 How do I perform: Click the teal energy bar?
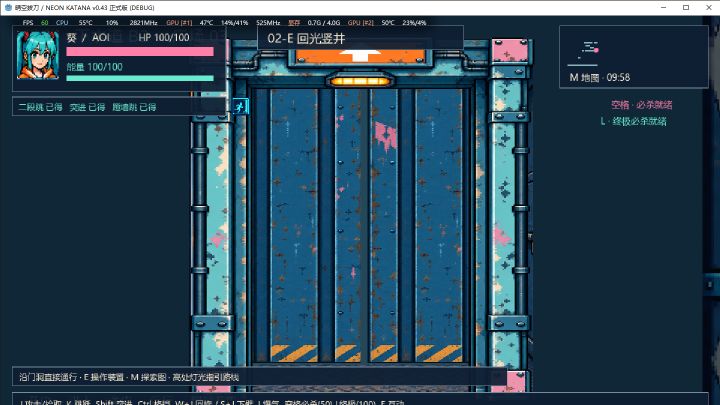(140, 78)
